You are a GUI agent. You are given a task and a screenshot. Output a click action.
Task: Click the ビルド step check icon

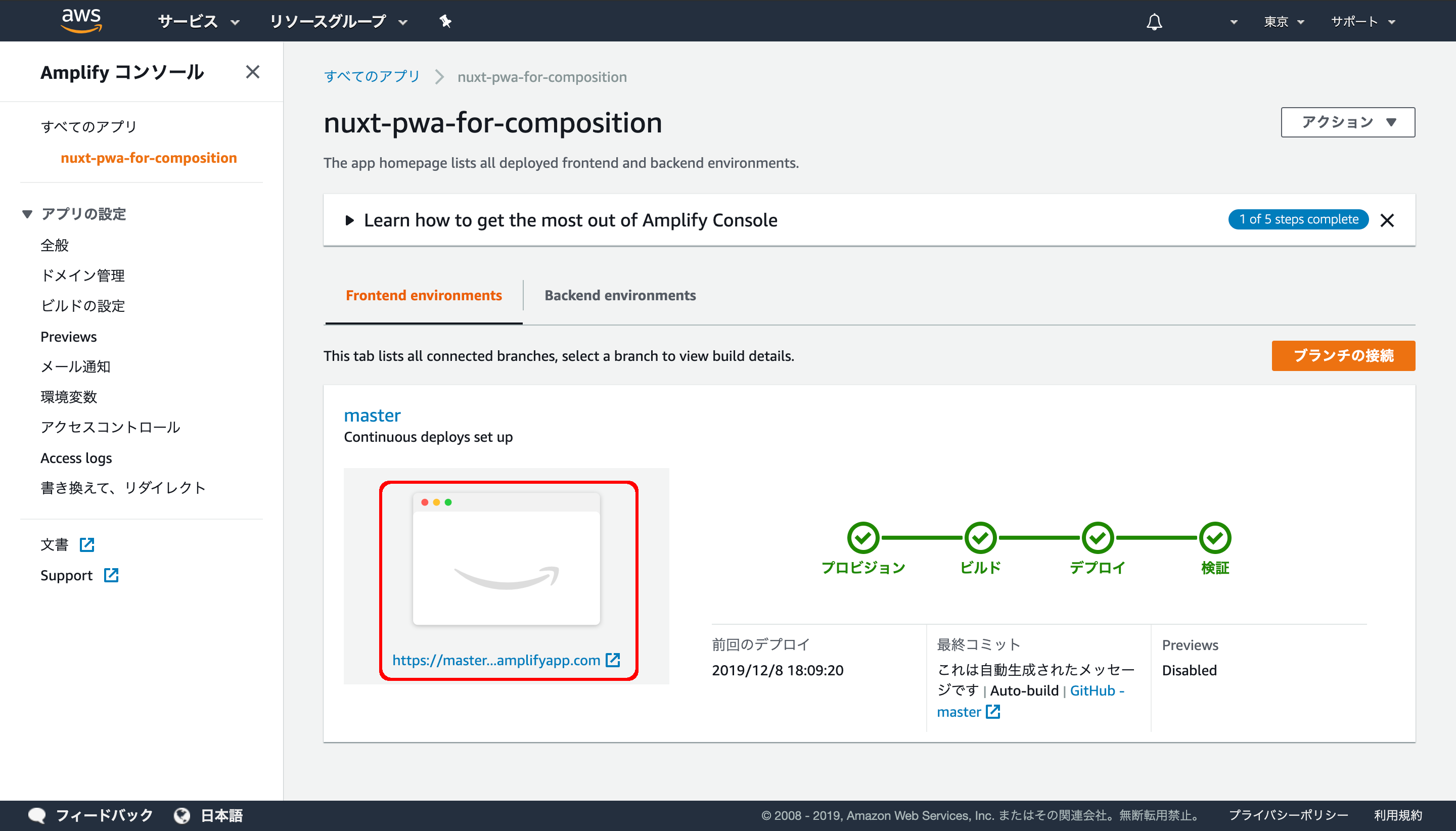click(981, 538)
